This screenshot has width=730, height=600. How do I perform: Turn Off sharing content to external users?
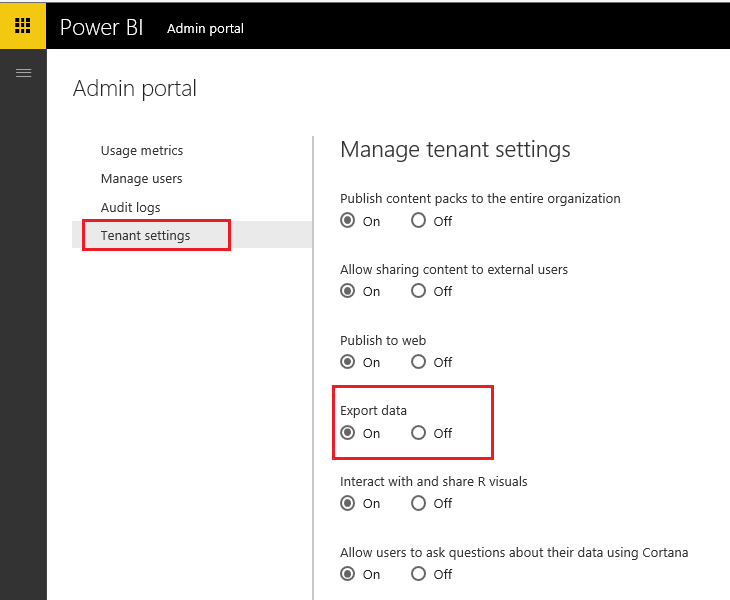click(x=418, y=291)
